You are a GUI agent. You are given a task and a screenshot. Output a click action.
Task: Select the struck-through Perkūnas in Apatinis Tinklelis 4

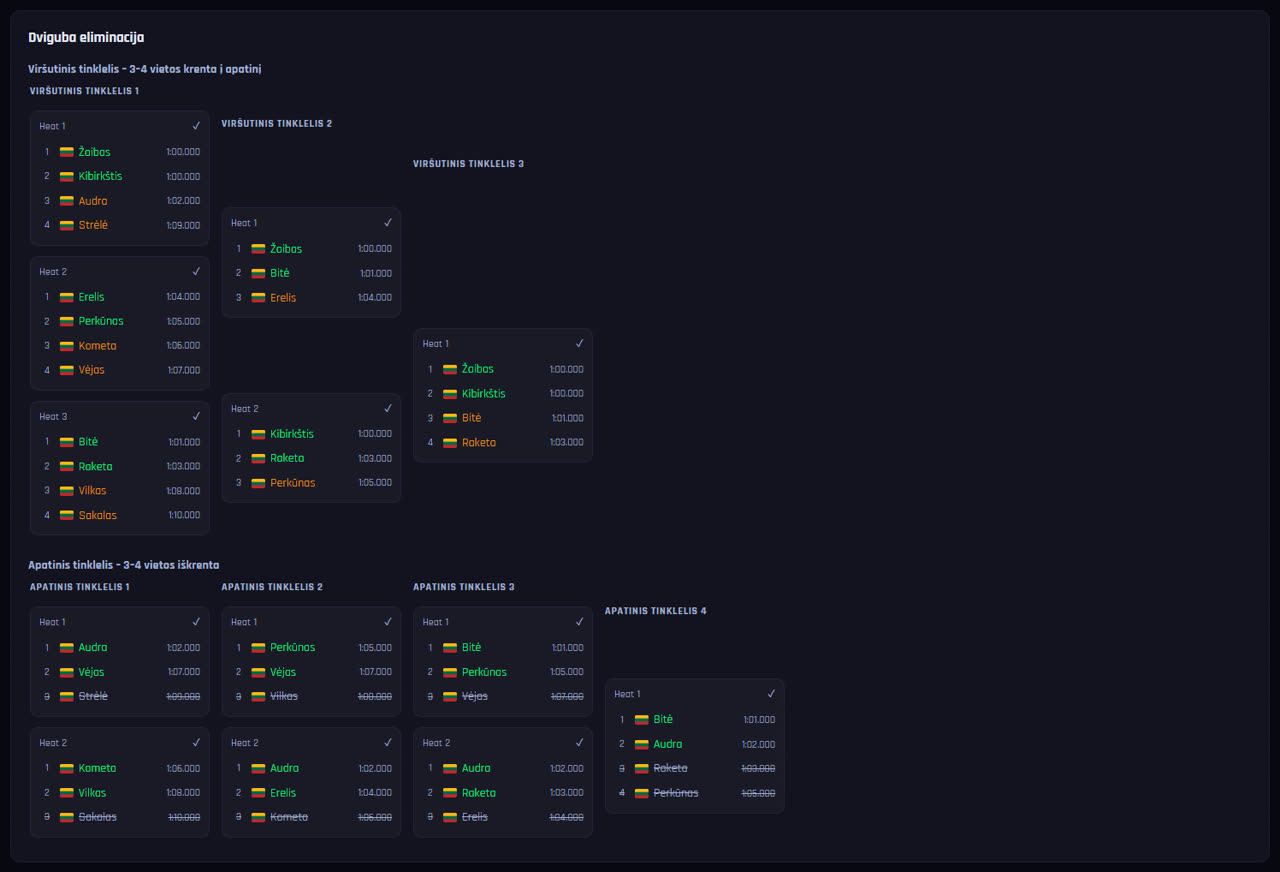click(x=676, y=793)
